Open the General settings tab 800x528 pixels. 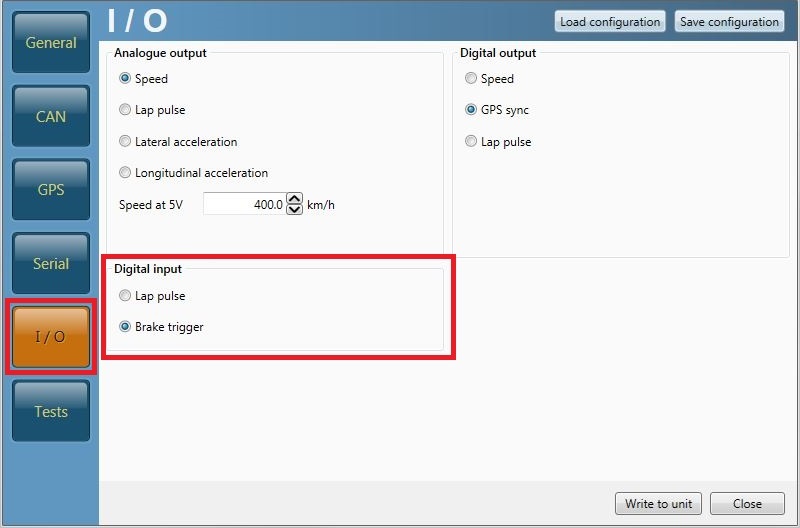click(51, 44)
